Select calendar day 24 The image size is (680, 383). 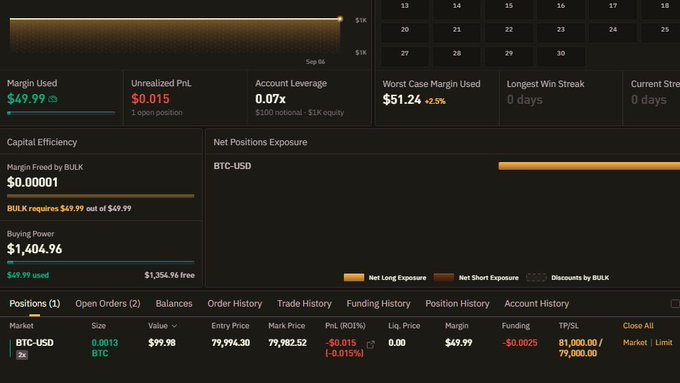613,32
